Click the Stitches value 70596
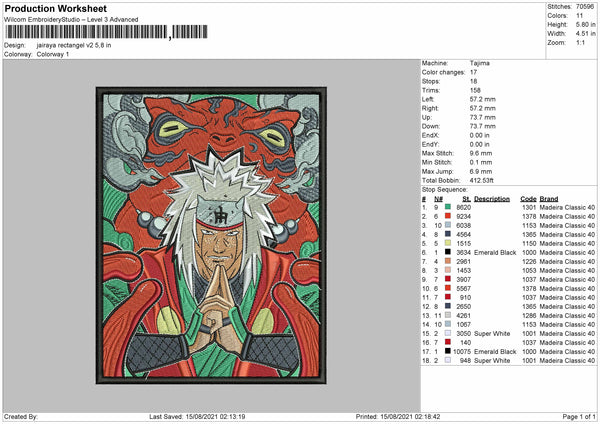The height and width of the screenshot is (424, 600). point(585,7)
